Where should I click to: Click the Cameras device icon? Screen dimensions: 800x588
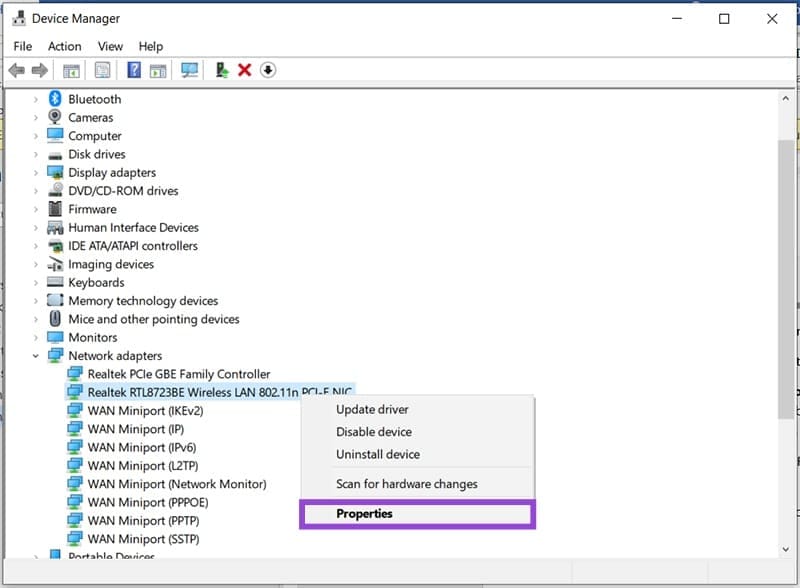click(x=54, y=117)
